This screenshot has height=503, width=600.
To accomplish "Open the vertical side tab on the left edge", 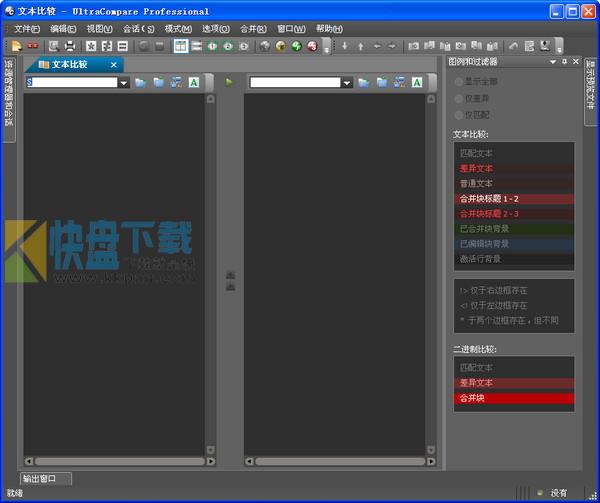I will (8, 100).
